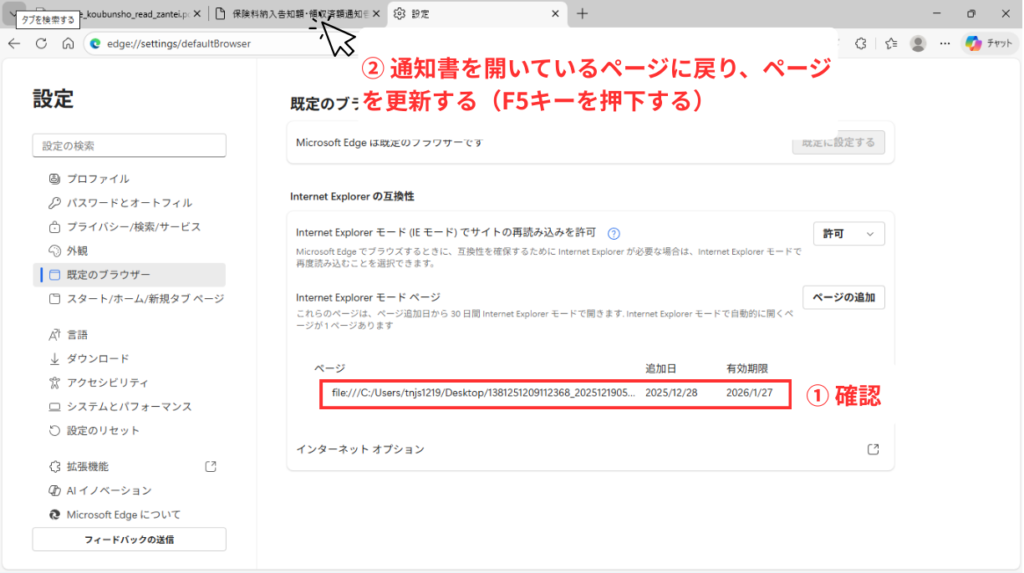Screen dimensions: 1024x573
Task: Click the external-link icon for インターネット オプション
Action: pyautogui.click(x=873, y=450)
